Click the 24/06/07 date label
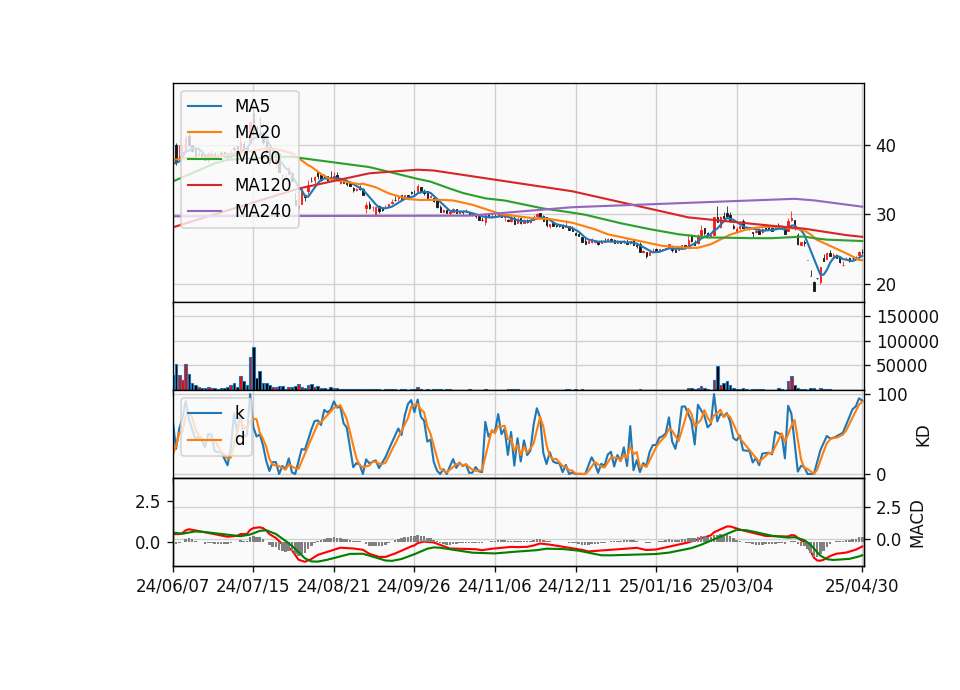The height and width of the screenshot is (690, 960). point(173,586)
